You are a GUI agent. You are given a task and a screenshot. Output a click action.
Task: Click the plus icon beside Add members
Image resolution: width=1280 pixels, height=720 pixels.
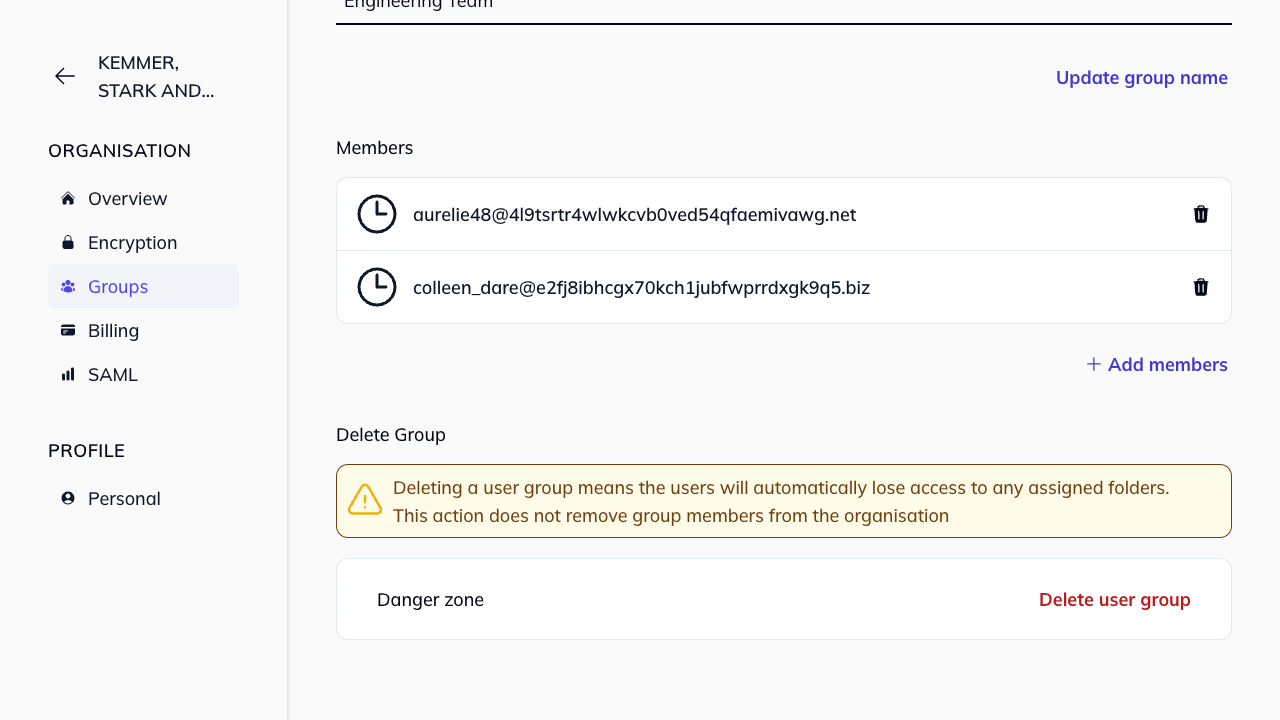[x=1093, y=364]
